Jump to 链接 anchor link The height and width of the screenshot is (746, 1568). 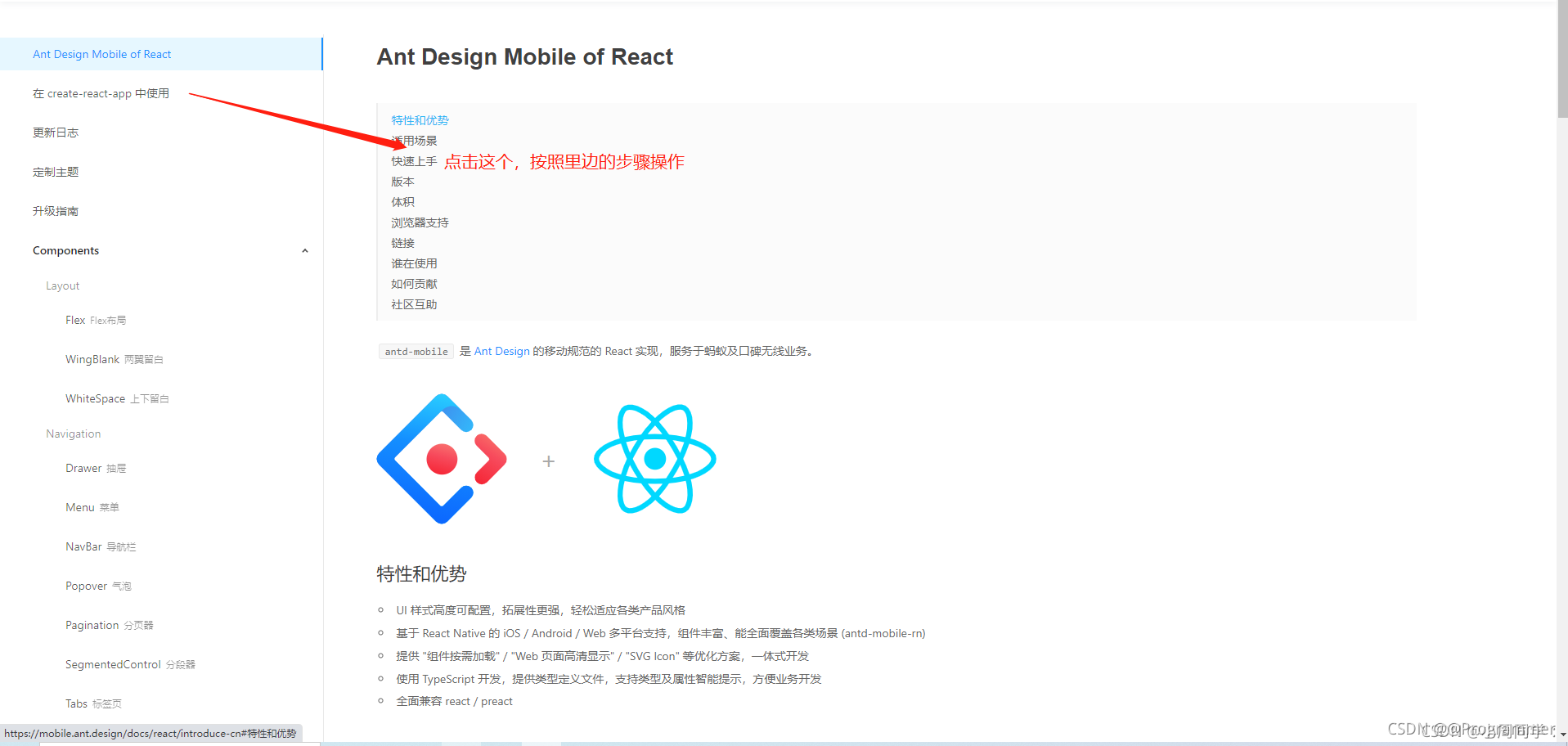pyautogui.click(x=402, y=243)
